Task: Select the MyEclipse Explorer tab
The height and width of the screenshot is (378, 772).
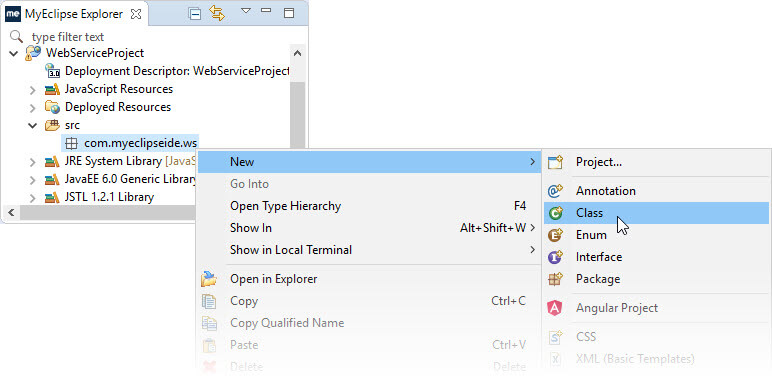Action: pyautogui.click(x=73, y=14)
